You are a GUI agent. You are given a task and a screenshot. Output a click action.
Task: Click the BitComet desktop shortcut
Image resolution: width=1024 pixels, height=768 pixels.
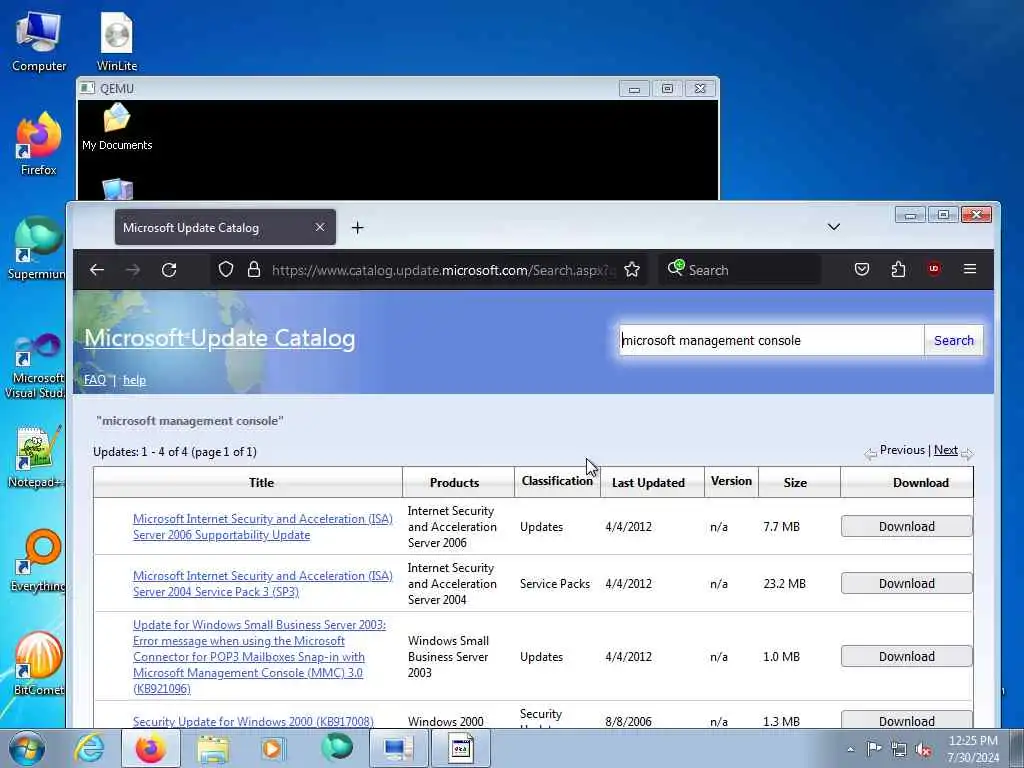click(39, 664)
